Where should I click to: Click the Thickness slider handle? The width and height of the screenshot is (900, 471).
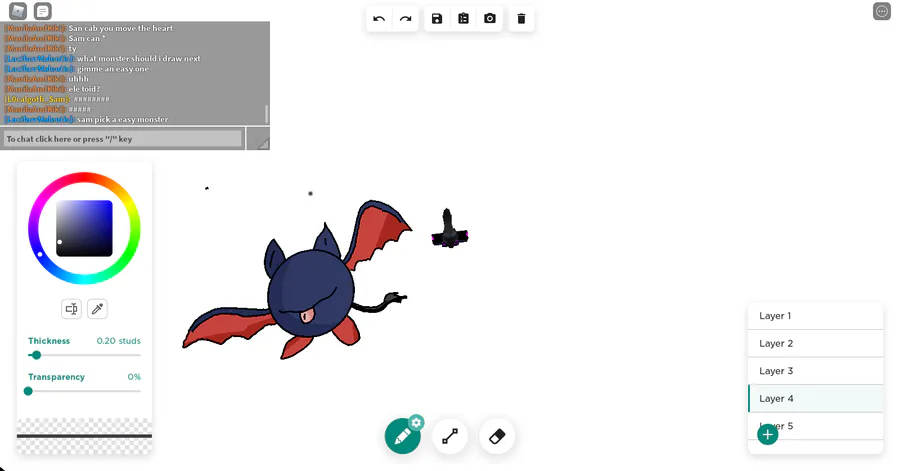tap(36, 355)
